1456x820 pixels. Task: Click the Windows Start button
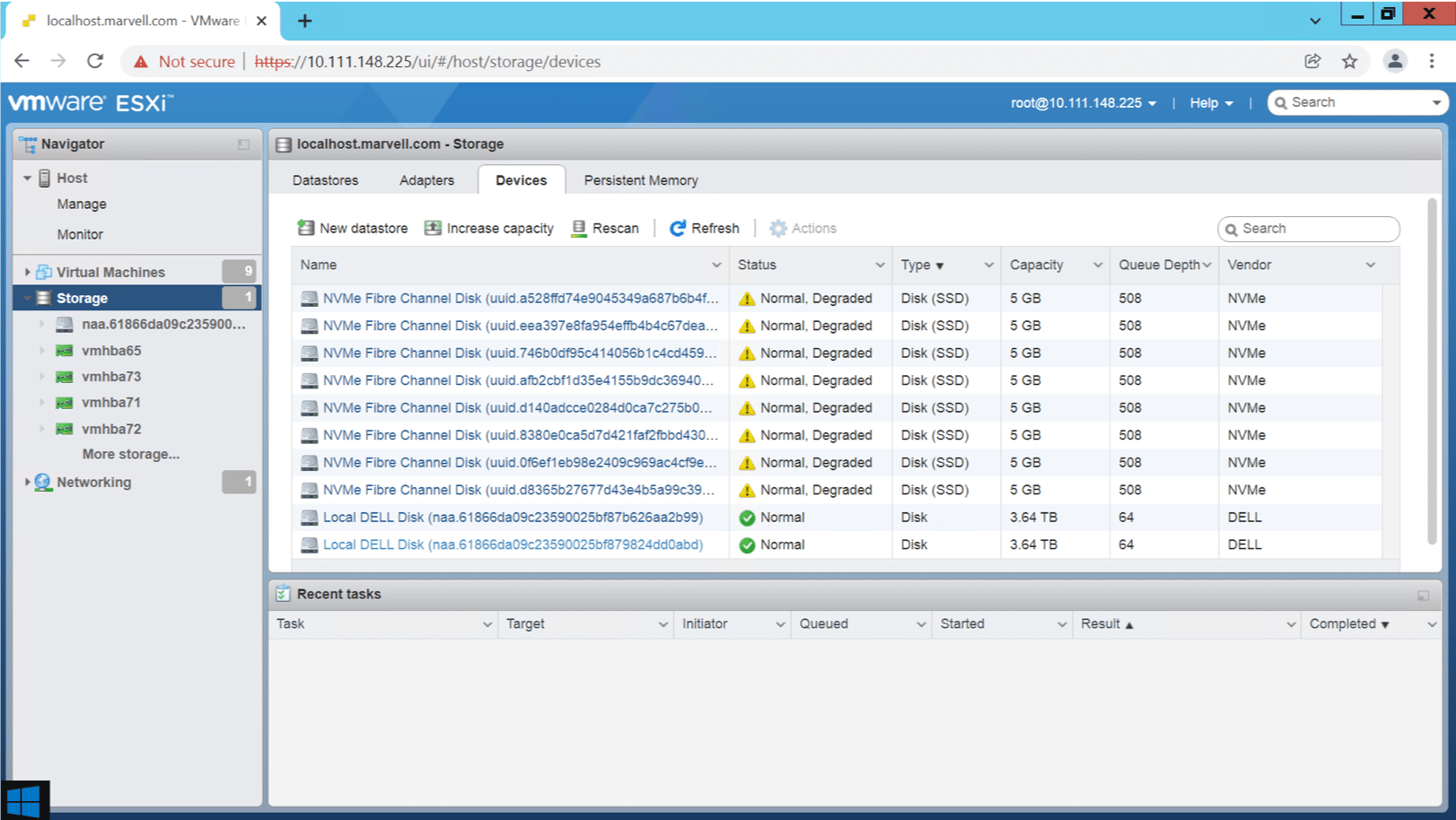click(x=24, y=800)
